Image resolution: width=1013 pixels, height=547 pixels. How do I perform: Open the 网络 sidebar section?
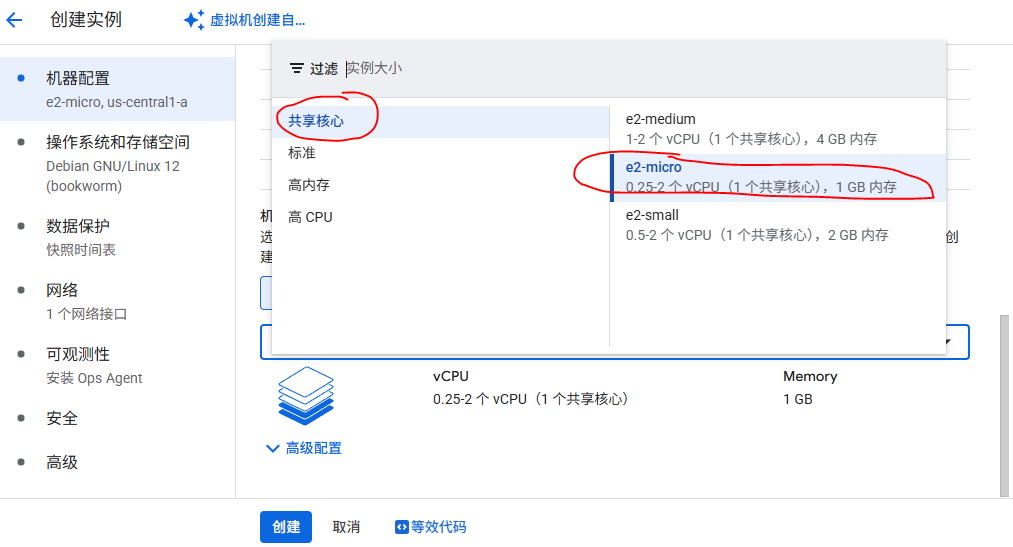coord(118,301)
